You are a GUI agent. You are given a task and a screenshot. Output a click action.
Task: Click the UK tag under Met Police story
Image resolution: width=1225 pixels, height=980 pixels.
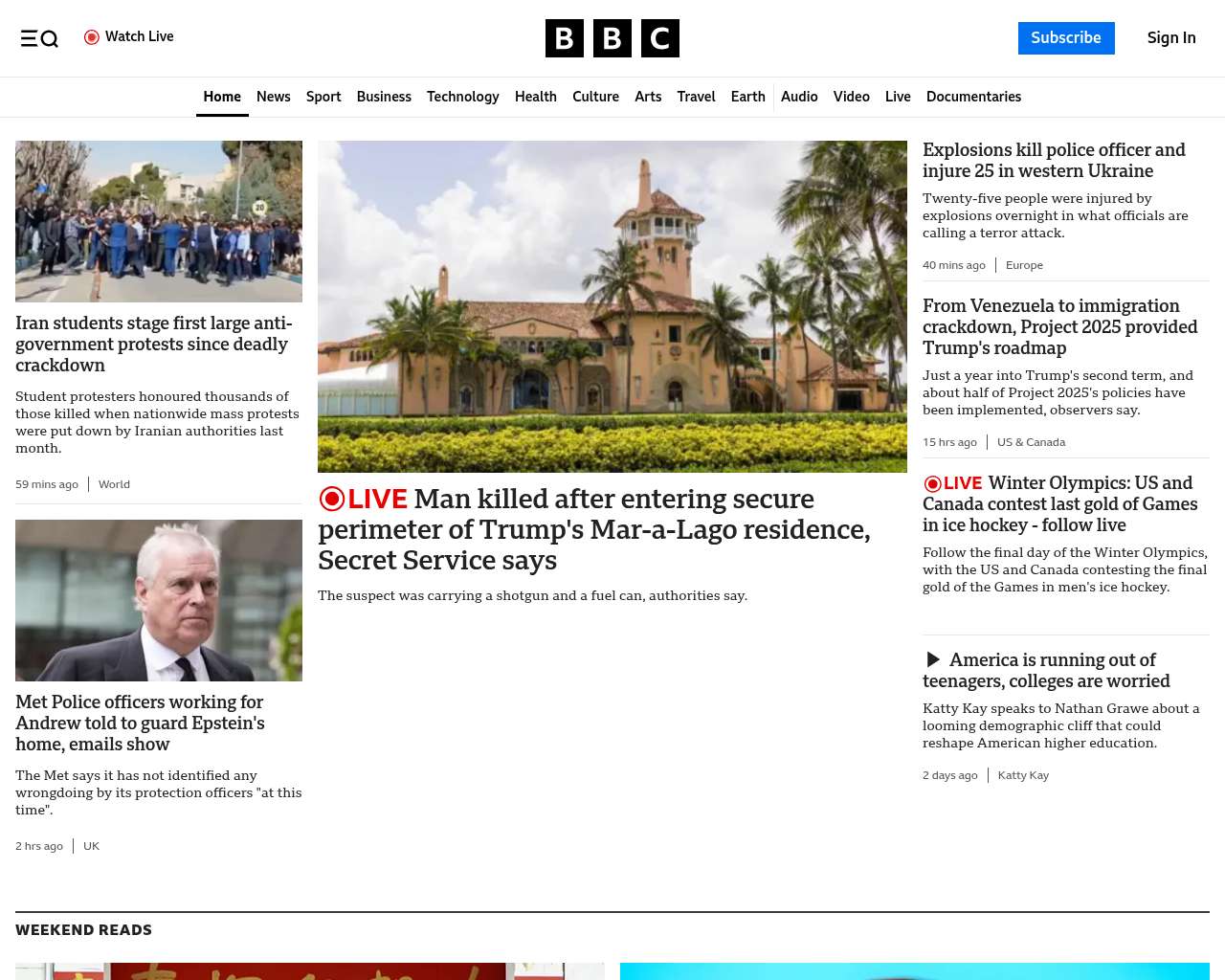91,846
